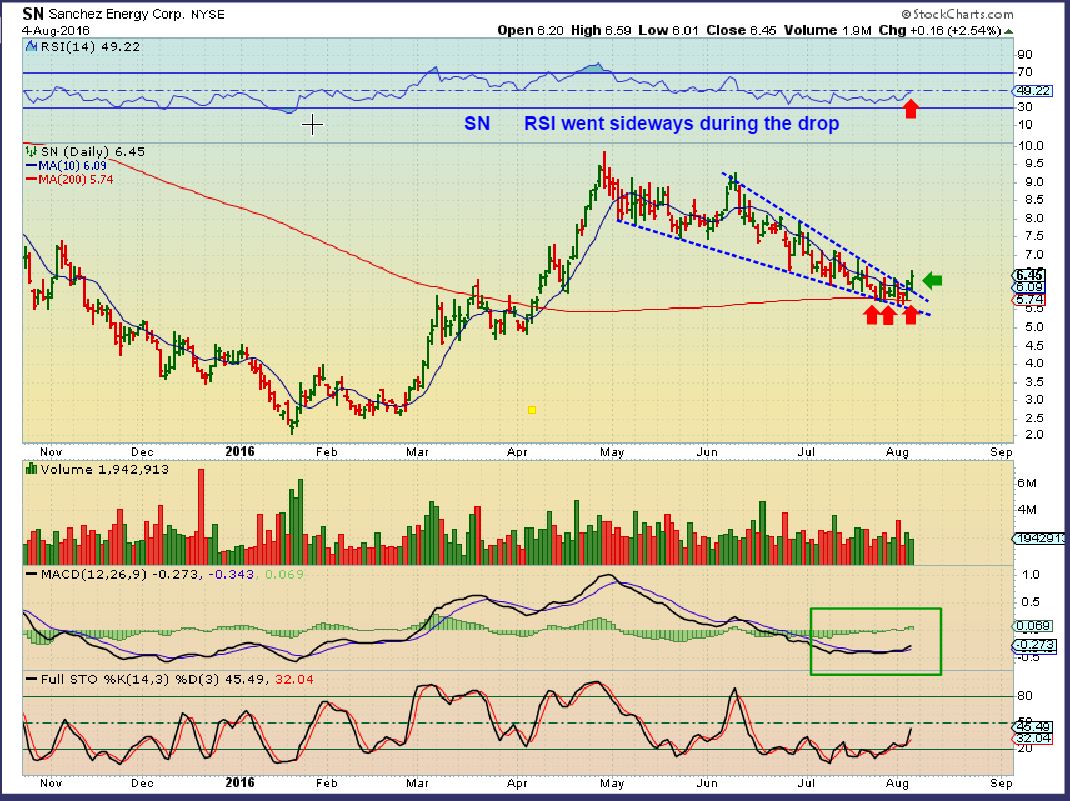The image size is (1070, 801).
Task: Click the black dash marker before MACD(12,26,9)
Action: 31,574
